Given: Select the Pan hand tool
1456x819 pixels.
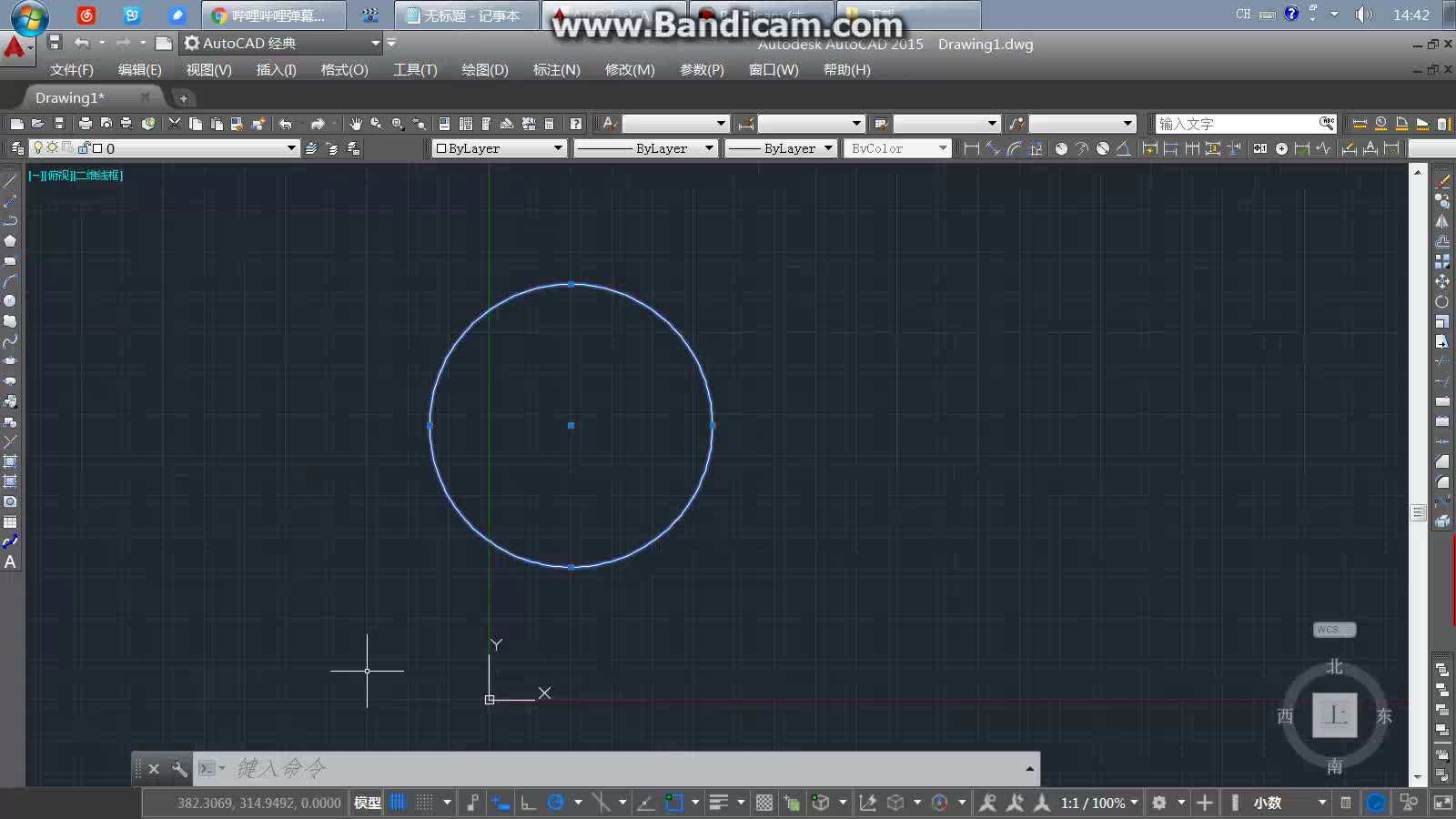Looking at the screenshot, I should point(355,124).
